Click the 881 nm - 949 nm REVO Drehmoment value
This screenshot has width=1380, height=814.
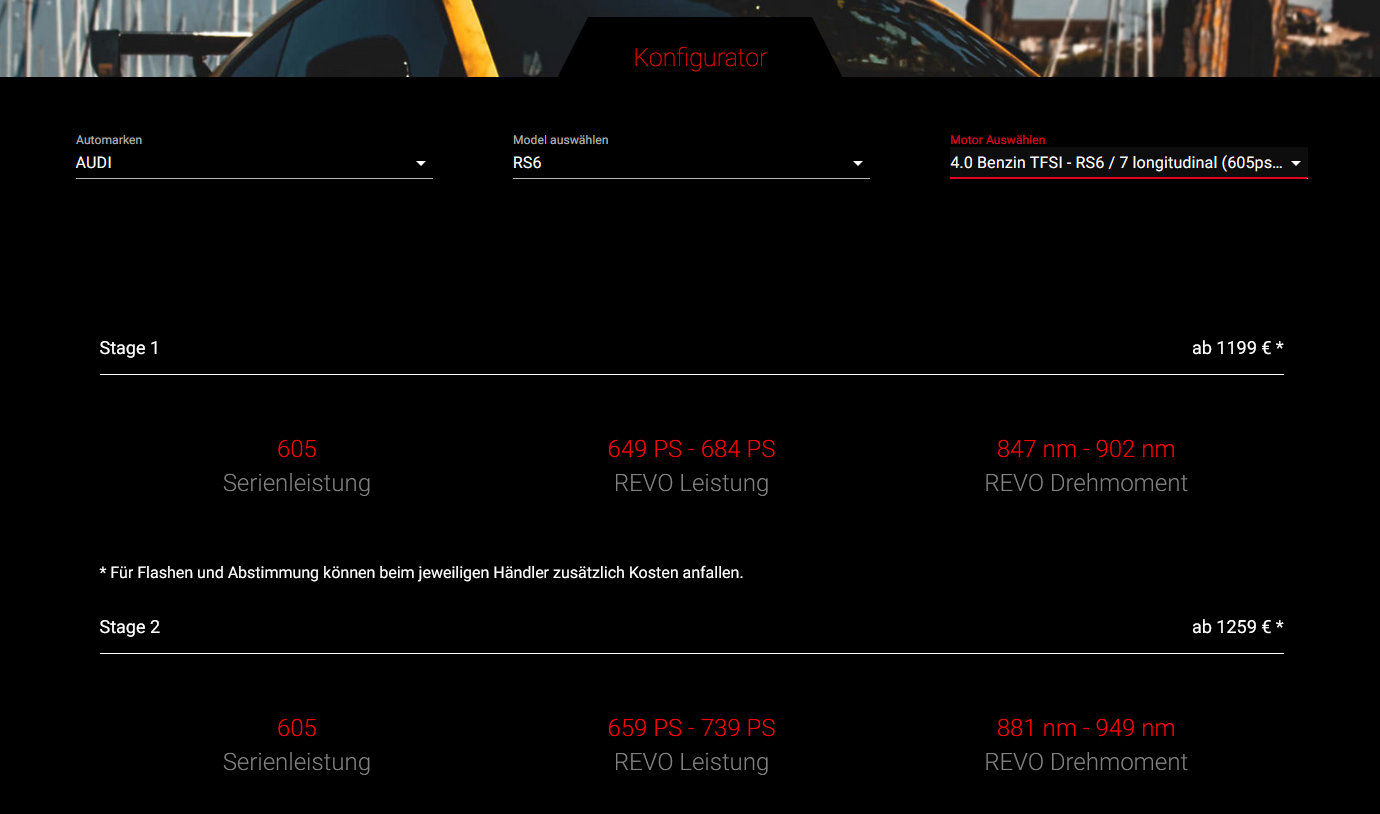[x=1086, y=728]
